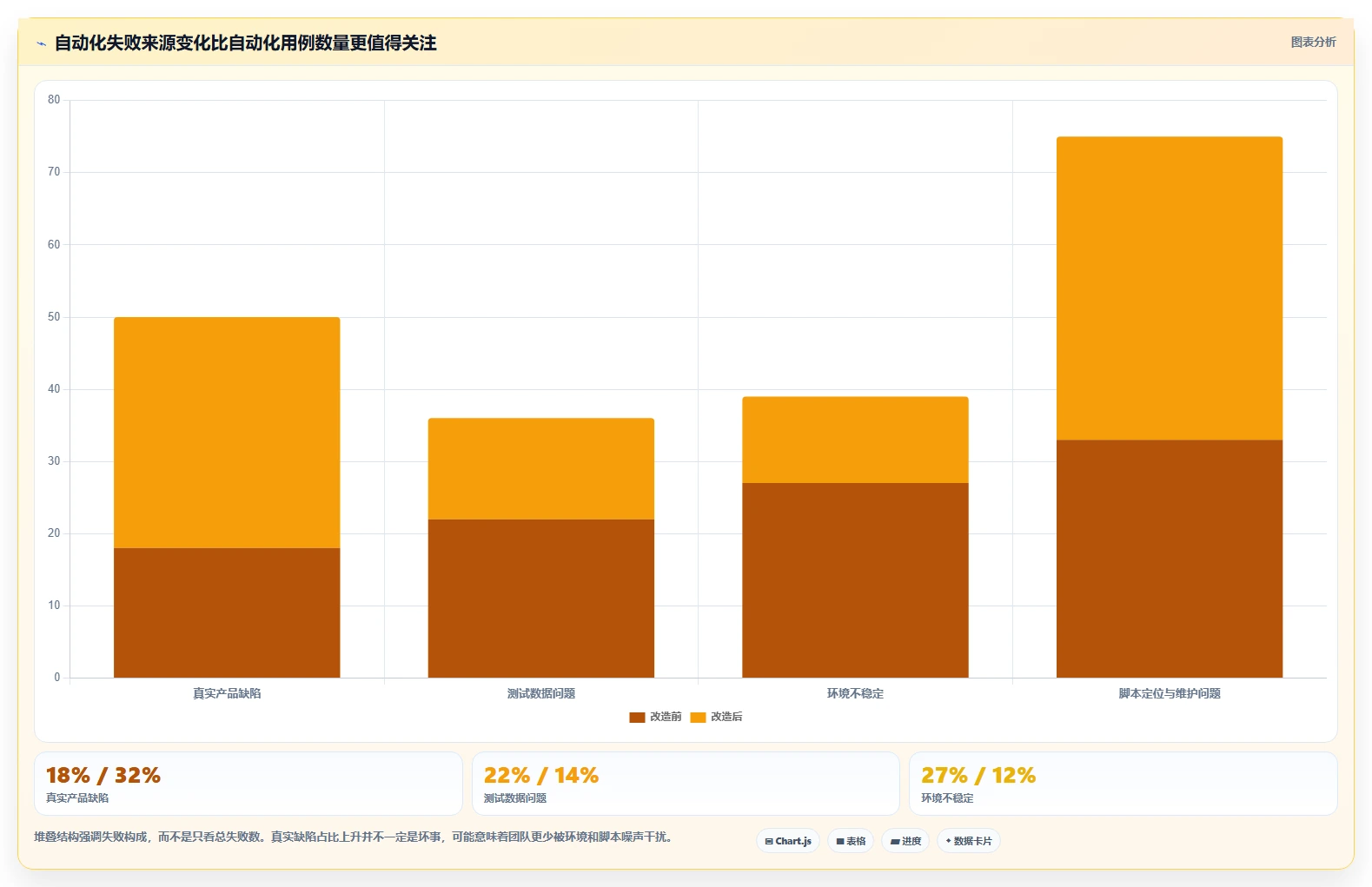Viewport: 1372px width, 887px height.
Task: Click the y-axis value 30
Action: point(54,461)
